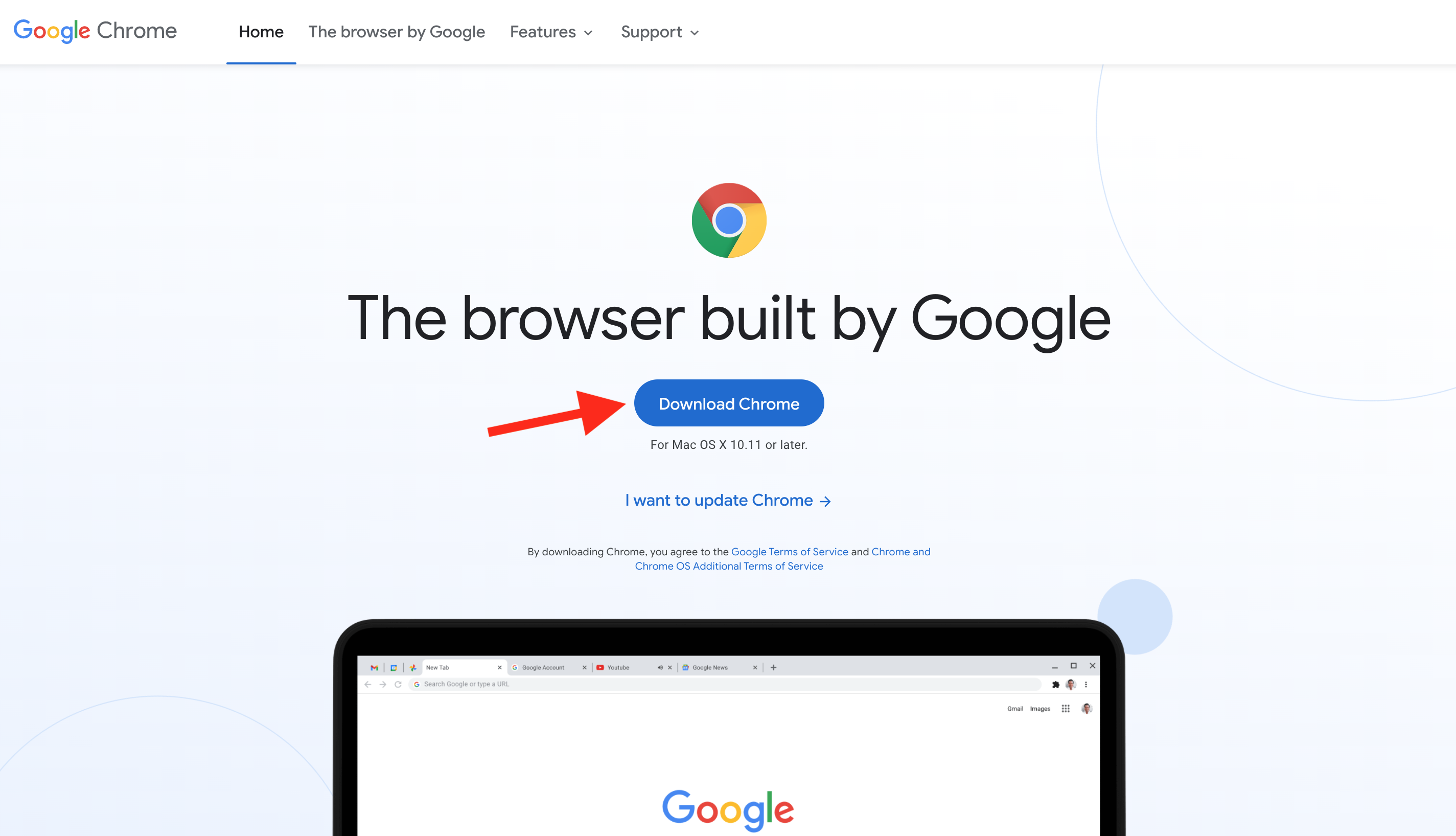Click the Chrome logo icon
Screen dimensions: 1456x836
pyautogui.click(x=728, y=219)
